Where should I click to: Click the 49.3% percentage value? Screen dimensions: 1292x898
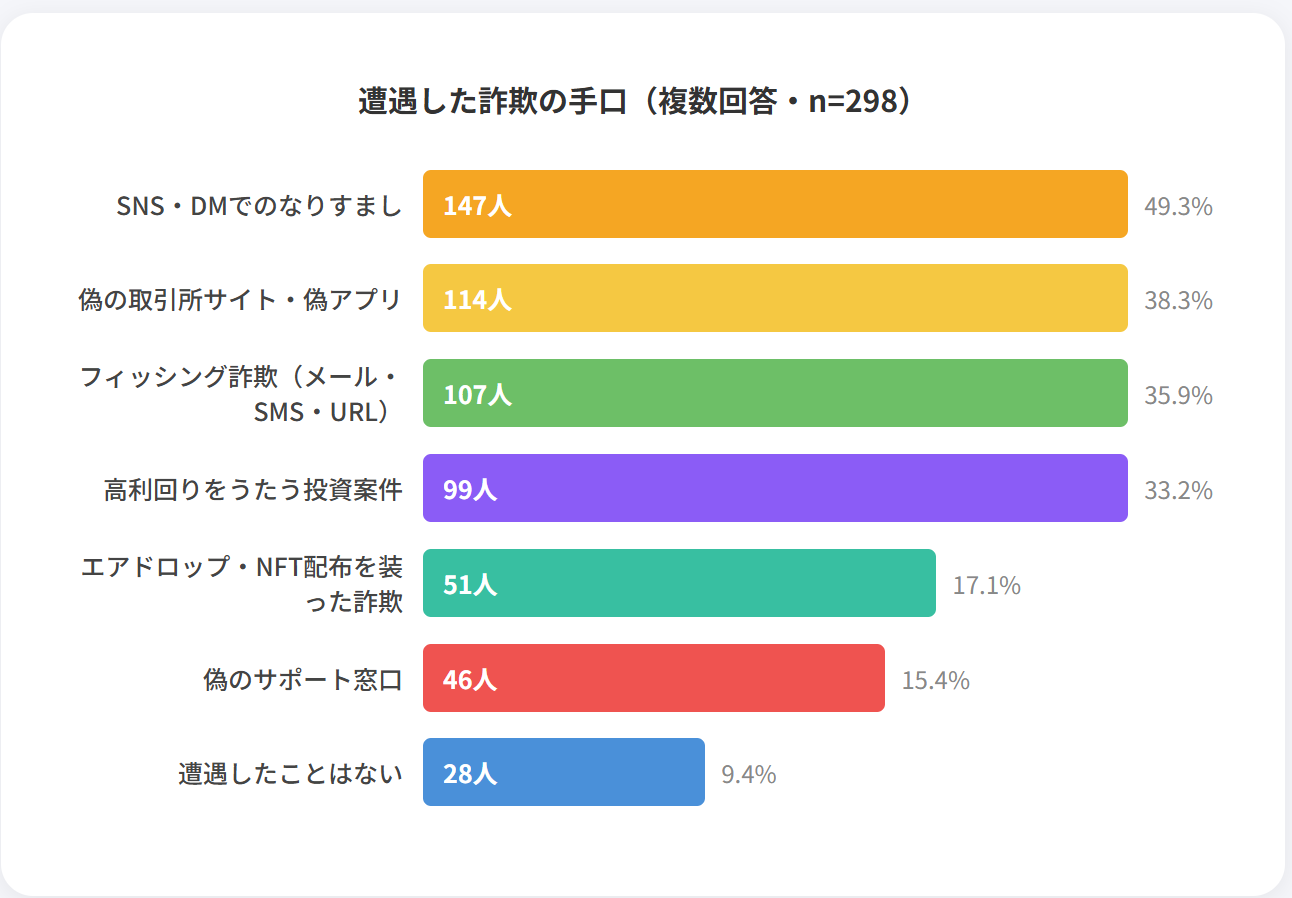click(x=1178, y=207)
